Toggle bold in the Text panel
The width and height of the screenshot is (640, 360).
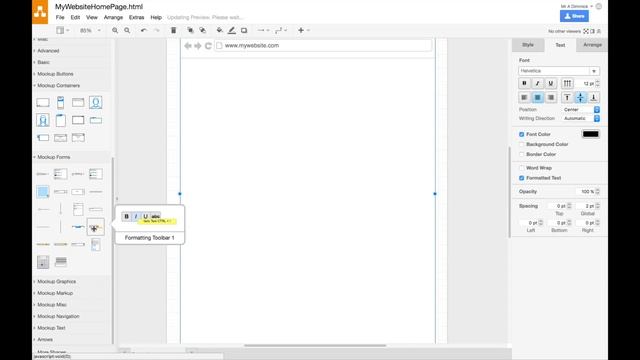click(x=524, y=83)
